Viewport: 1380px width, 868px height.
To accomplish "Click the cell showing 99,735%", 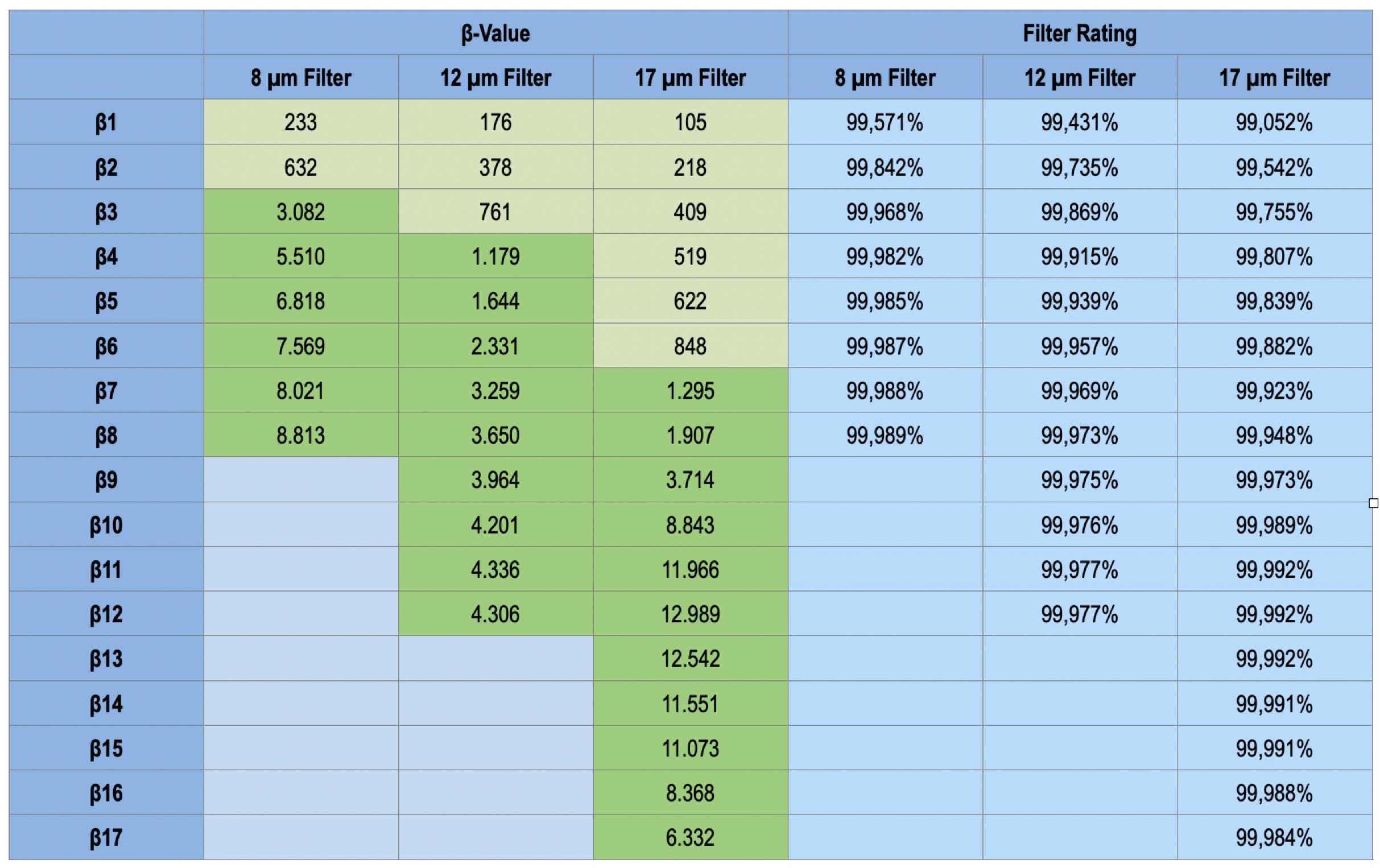I will (x=1080, y=167).
